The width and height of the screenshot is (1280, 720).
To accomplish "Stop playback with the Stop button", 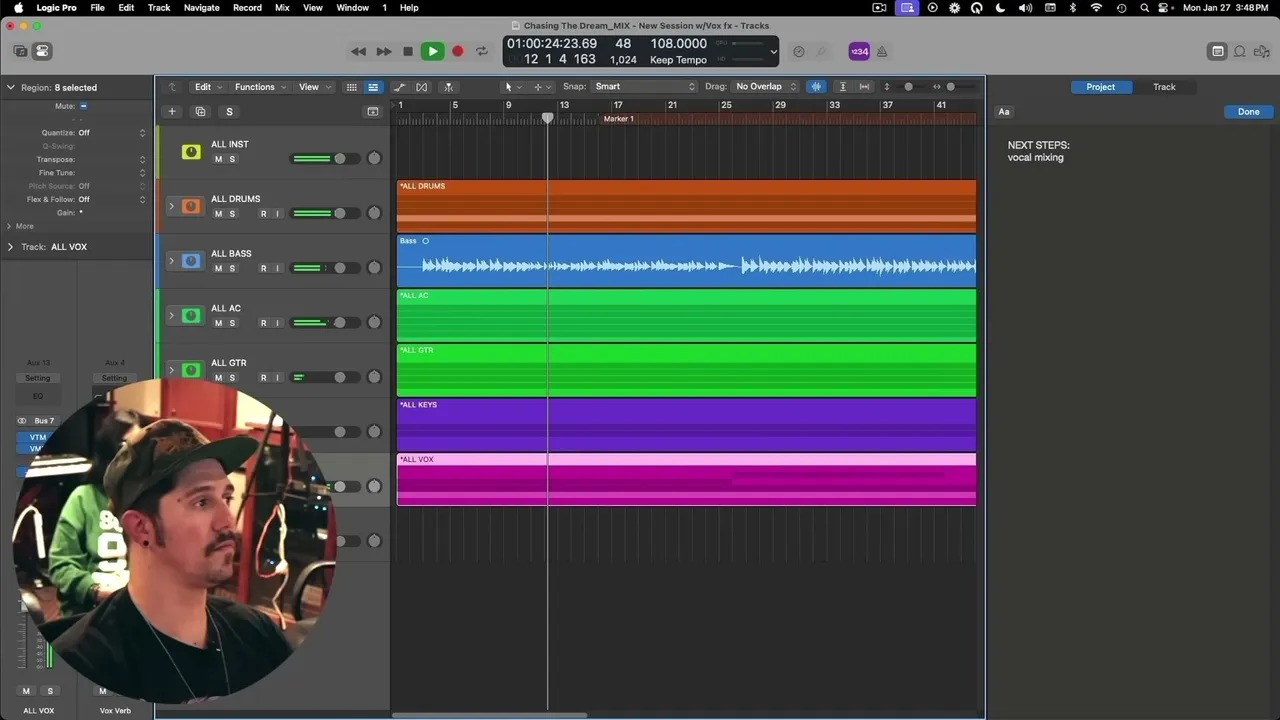I will [408, 51].
